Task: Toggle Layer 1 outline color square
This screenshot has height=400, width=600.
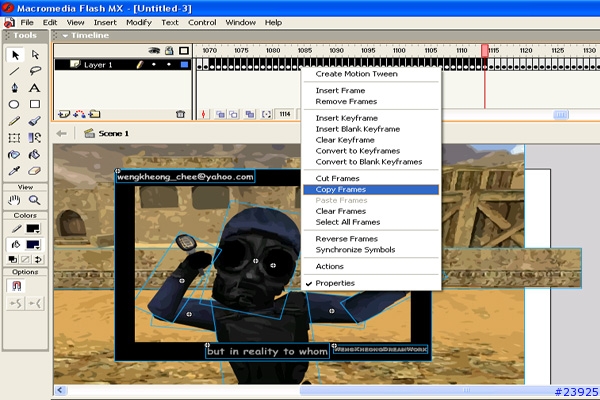Action: coord(184,65)
